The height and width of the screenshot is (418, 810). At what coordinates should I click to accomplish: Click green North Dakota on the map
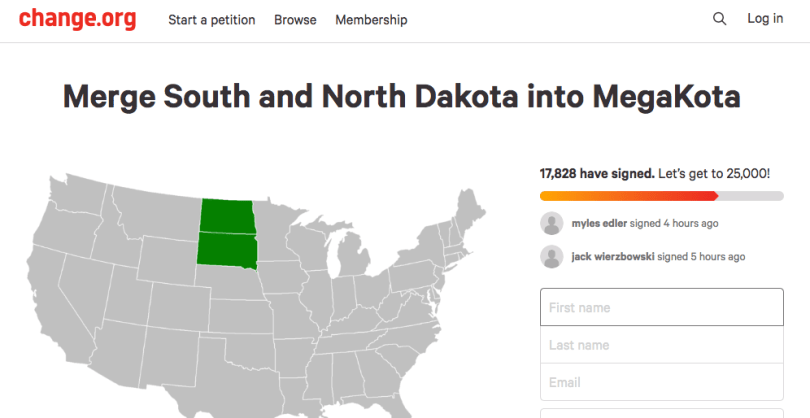[x=226, y=215]
